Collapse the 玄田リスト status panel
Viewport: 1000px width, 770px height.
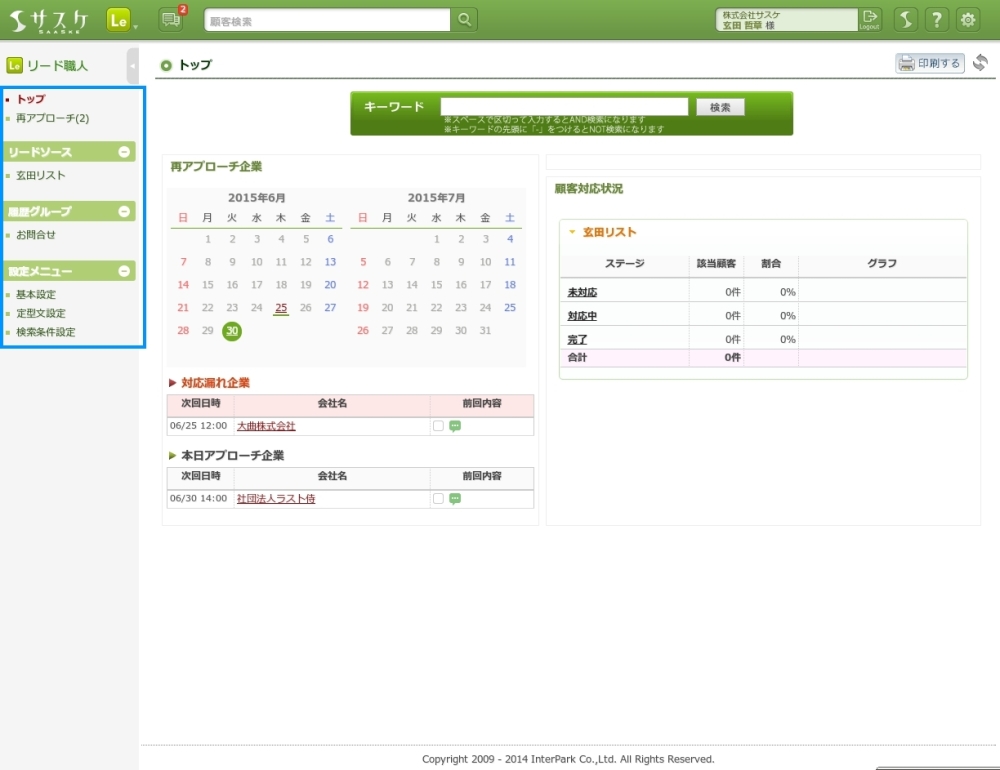tap(572, 232)
